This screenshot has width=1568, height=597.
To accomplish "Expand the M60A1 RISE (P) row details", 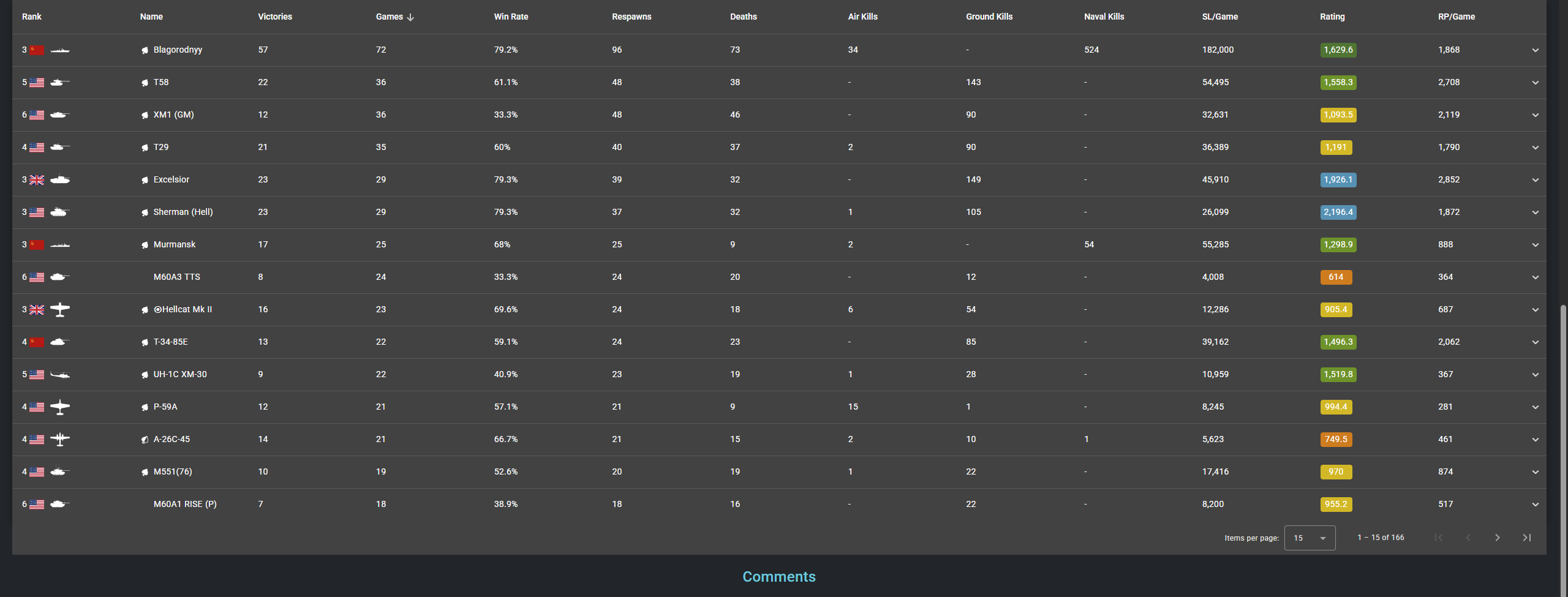I will [1535, 505].
